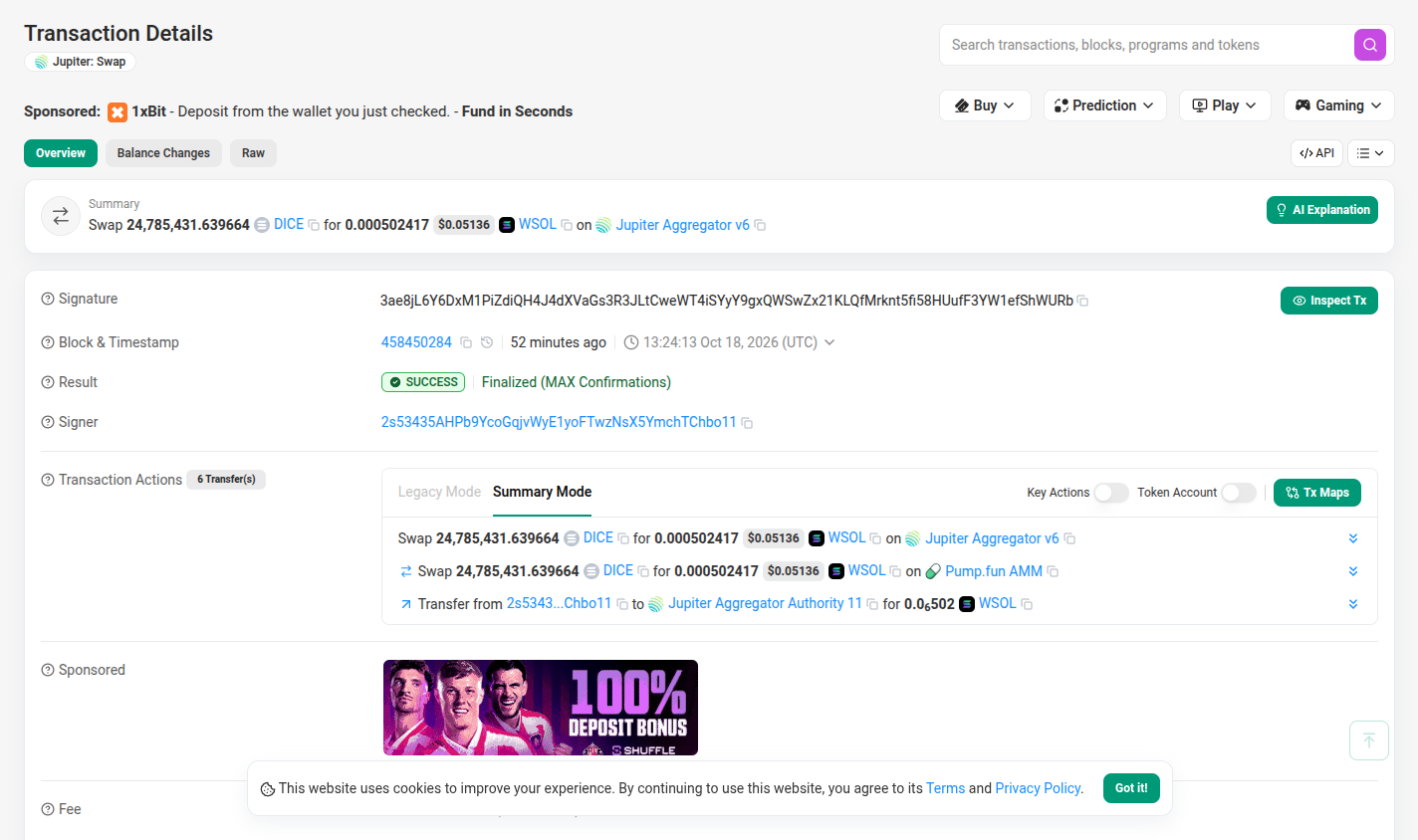This screenshot has width=1418, height=840.
Task: Click the API button
Action: click(1316, 153)
